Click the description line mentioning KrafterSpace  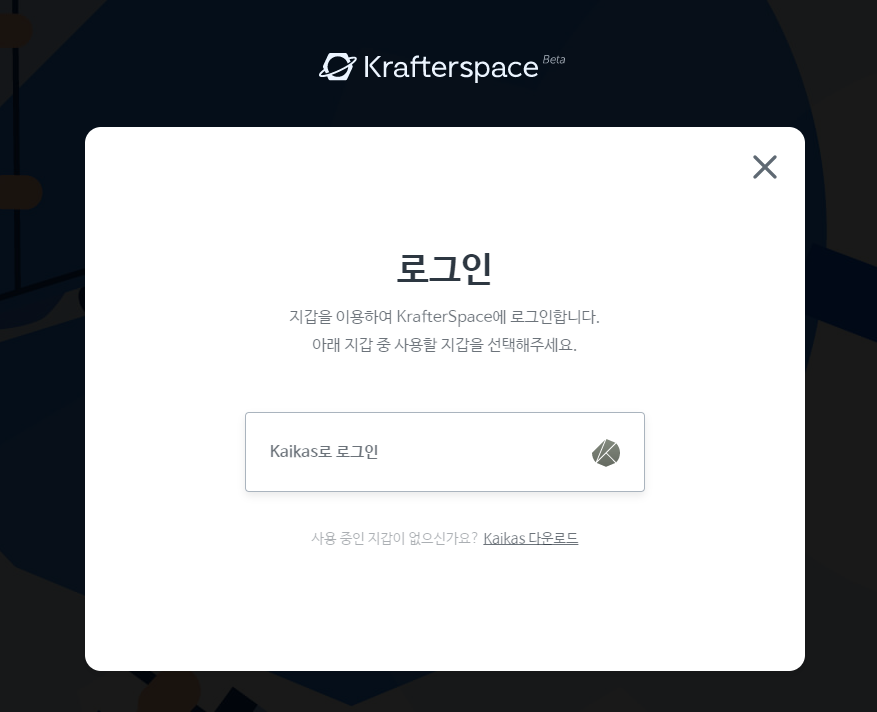click(444, 317)
